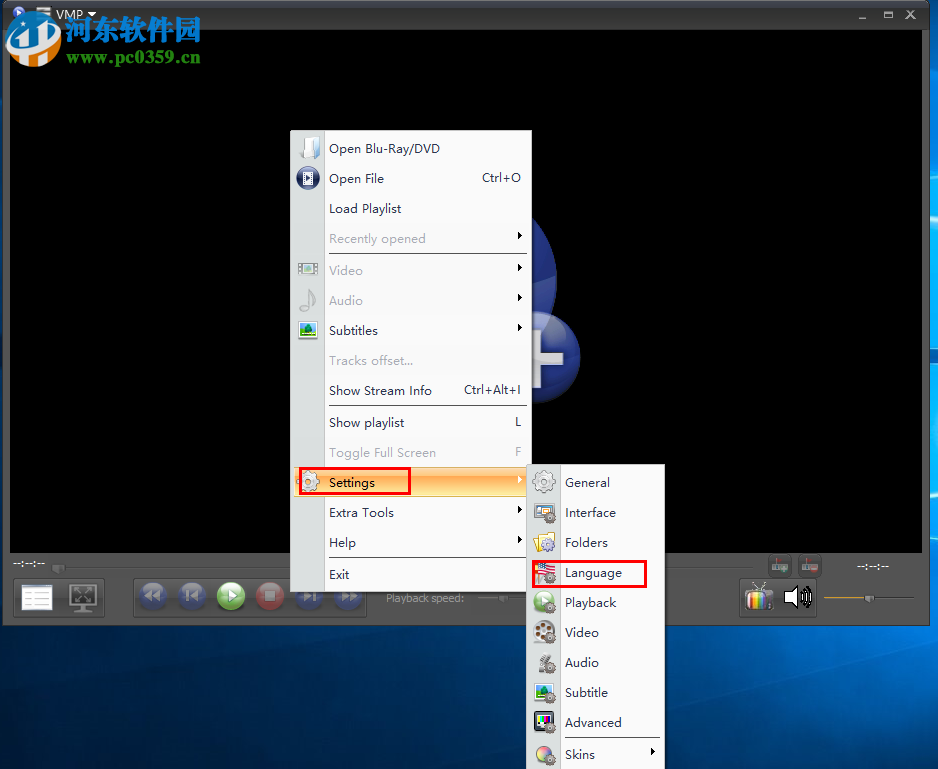Image resolution: width=938 pixels, height=769 pixels.
Task: Toggle Full Screen from the menu
Action: pos(384,452)
